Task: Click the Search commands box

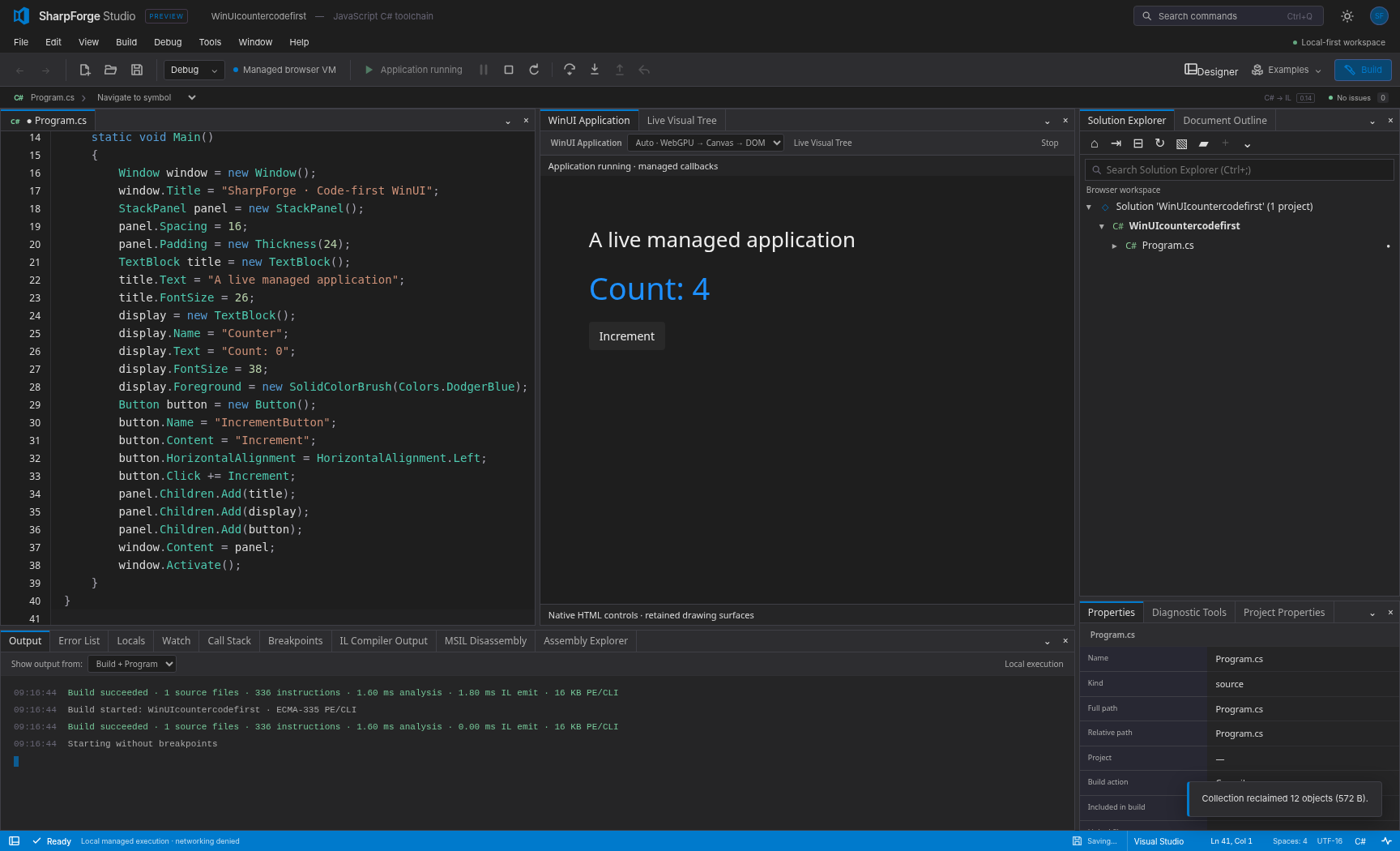Action: point(1228,16)
